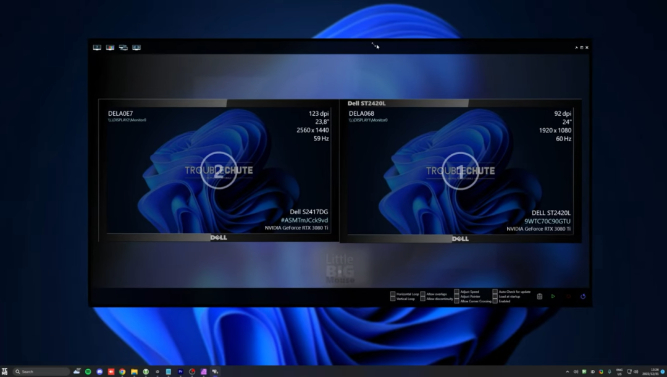This screenshot has width=667, height=377.
Task: Check the Adjust Speed option
Action: pos(456,292)
